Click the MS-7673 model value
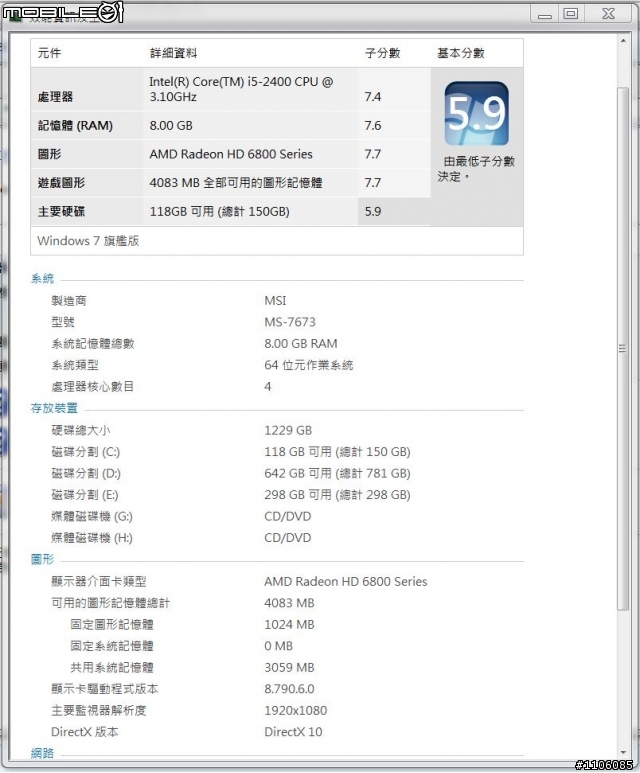The height and width of the screenshot is (773, 640). click(x=290, y=322)
